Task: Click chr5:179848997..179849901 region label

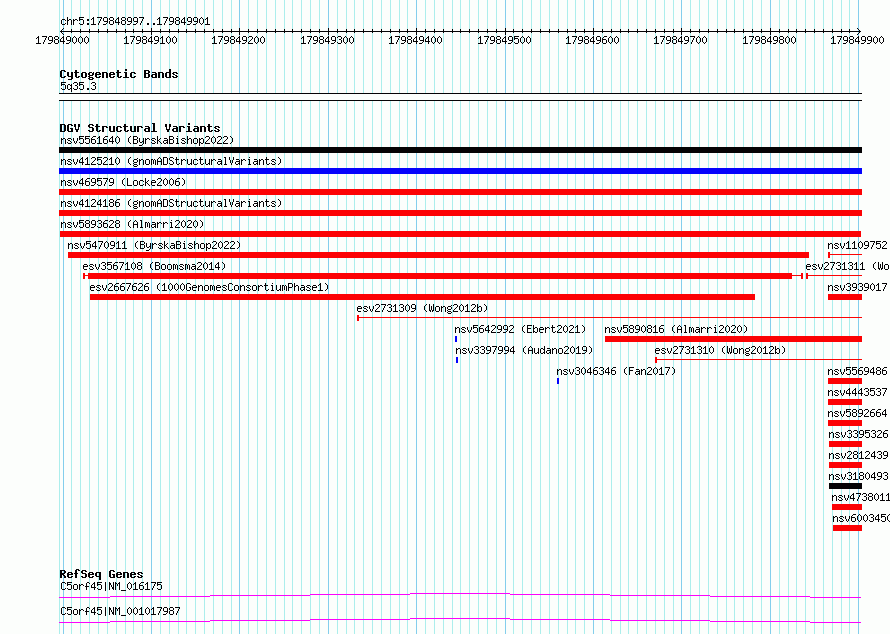Action: [x=135, y=22]
